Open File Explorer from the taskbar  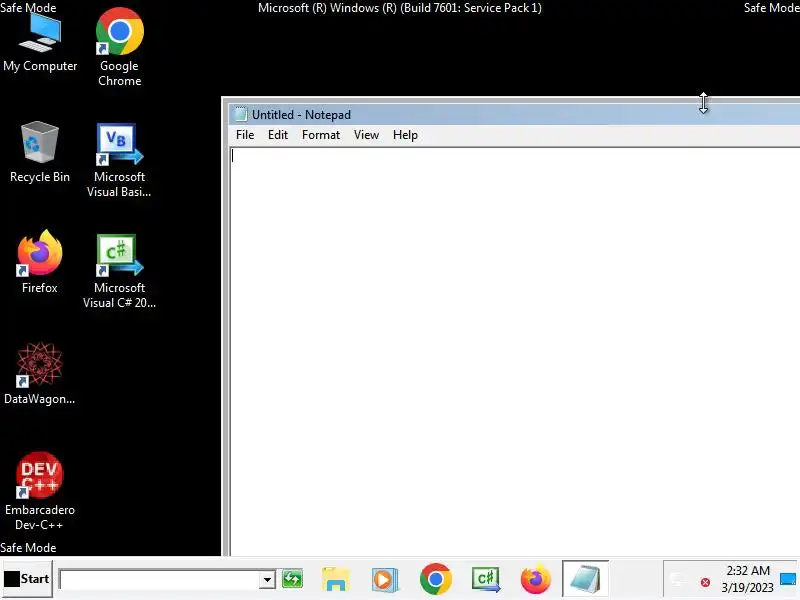(335, 579)
